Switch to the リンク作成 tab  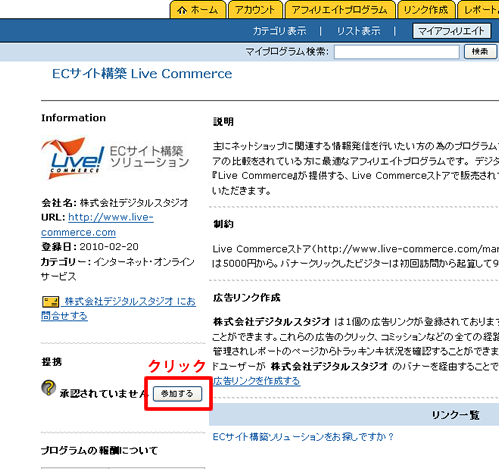pos(426,10)
